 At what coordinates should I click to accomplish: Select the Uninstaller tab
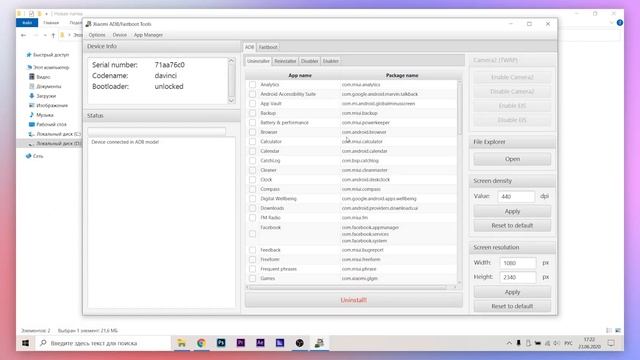(x=258, y=61)
